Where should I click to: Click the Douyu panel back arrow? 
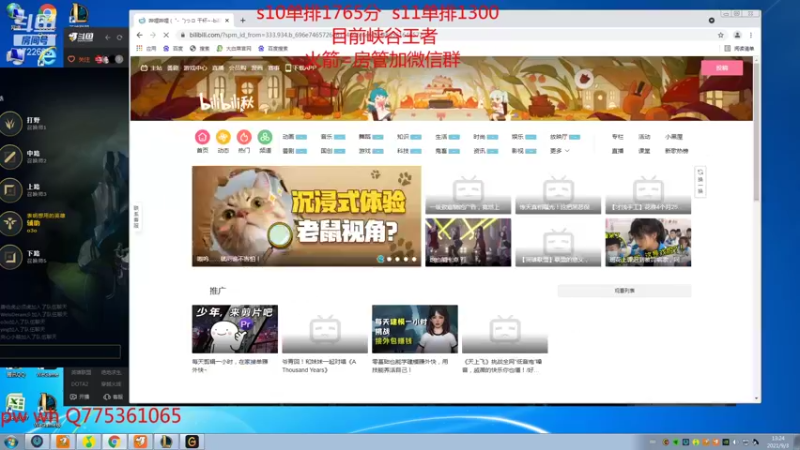[x=108, y=37]
